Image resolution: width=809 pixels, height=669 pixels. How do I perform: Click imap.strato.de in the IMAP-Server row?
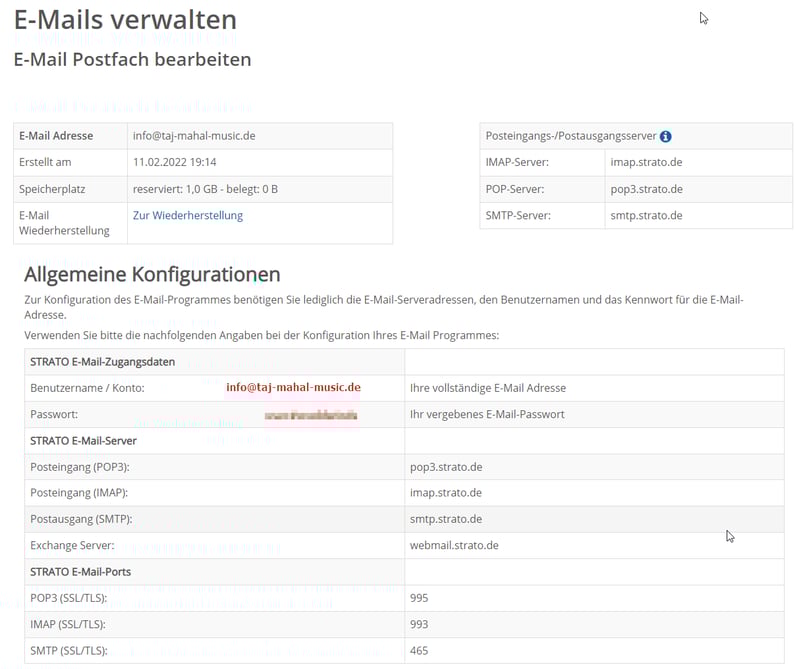point(646,162)
